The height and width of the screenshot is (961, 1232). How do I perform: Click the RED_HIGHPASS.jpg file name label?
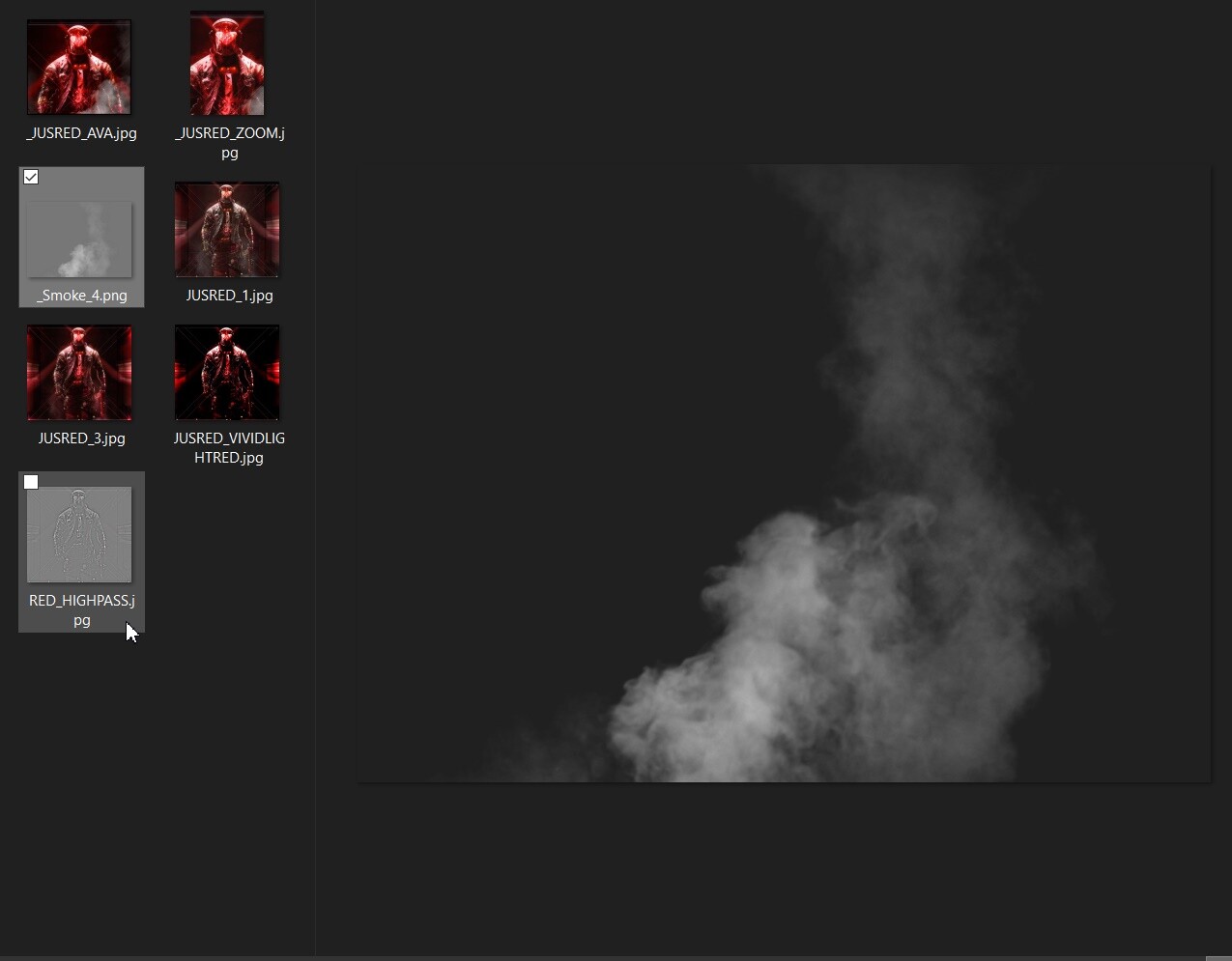point(81,610)
